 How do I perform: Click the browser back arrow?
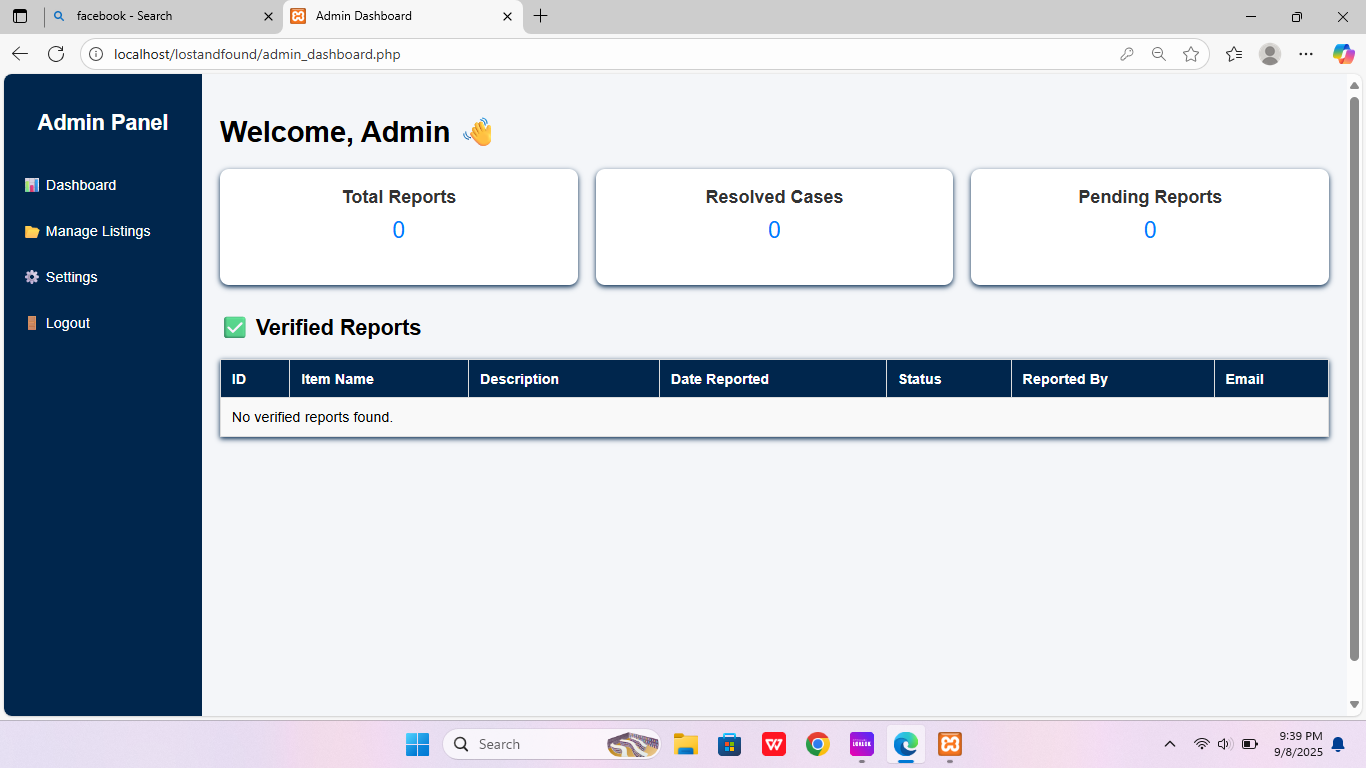[x=20, y=54]
